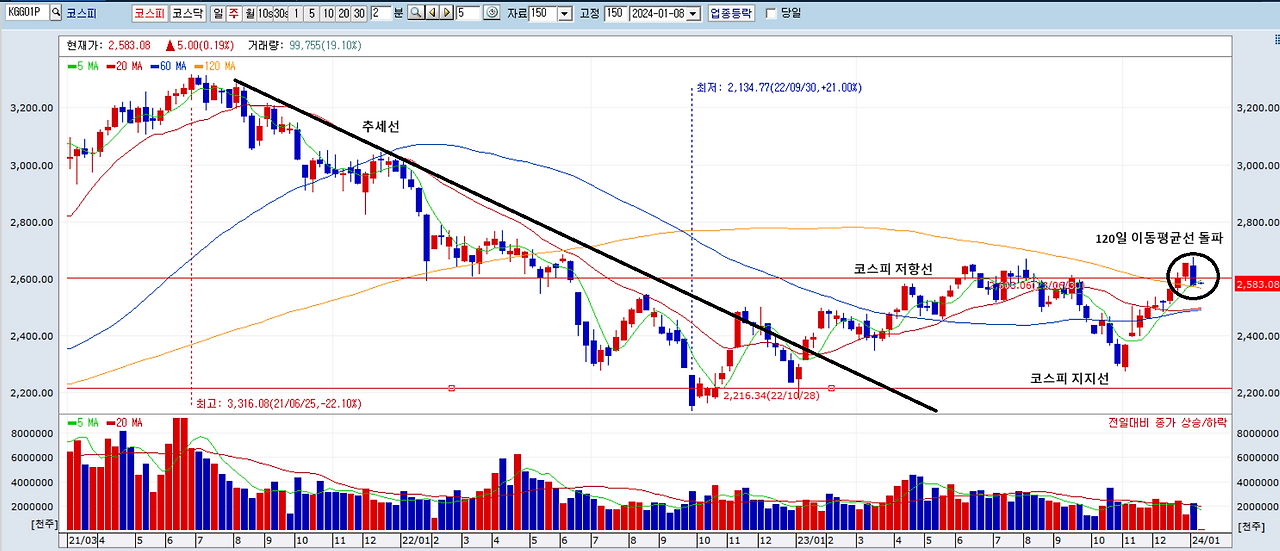Image resolution: width=1280 pixels, height=551 pixels.
Task: Click the 2,216.34(22/10/28) price label
Action: click(769, 397)
